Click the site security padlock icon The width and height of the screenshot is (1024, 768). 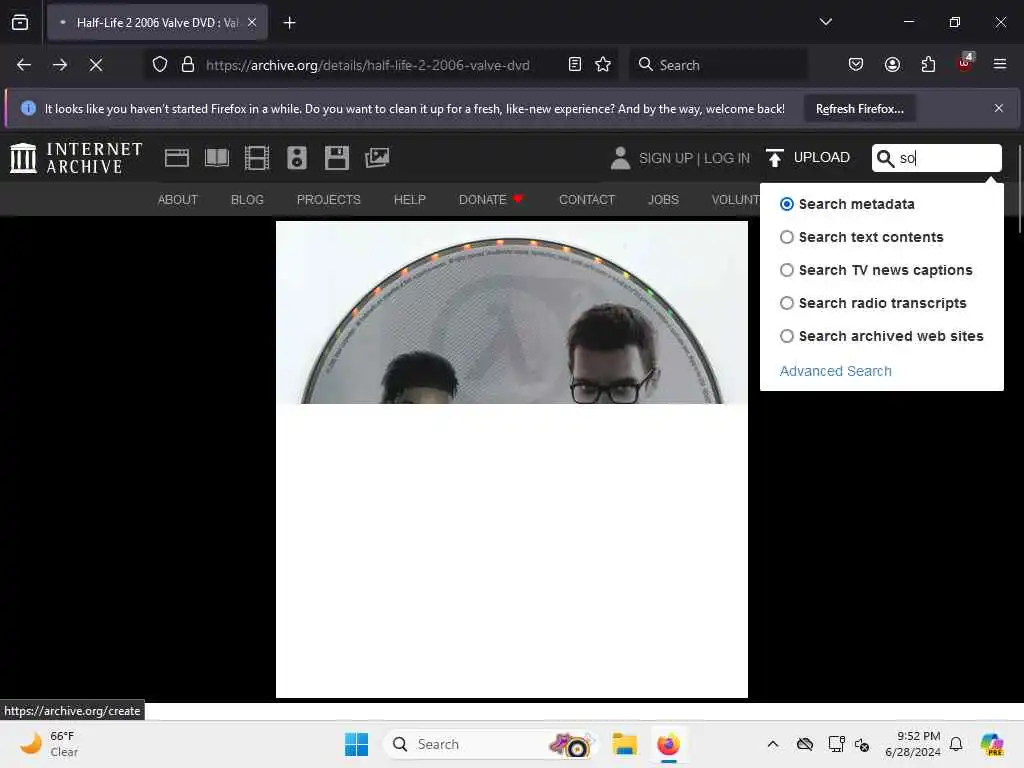[188, 65]
